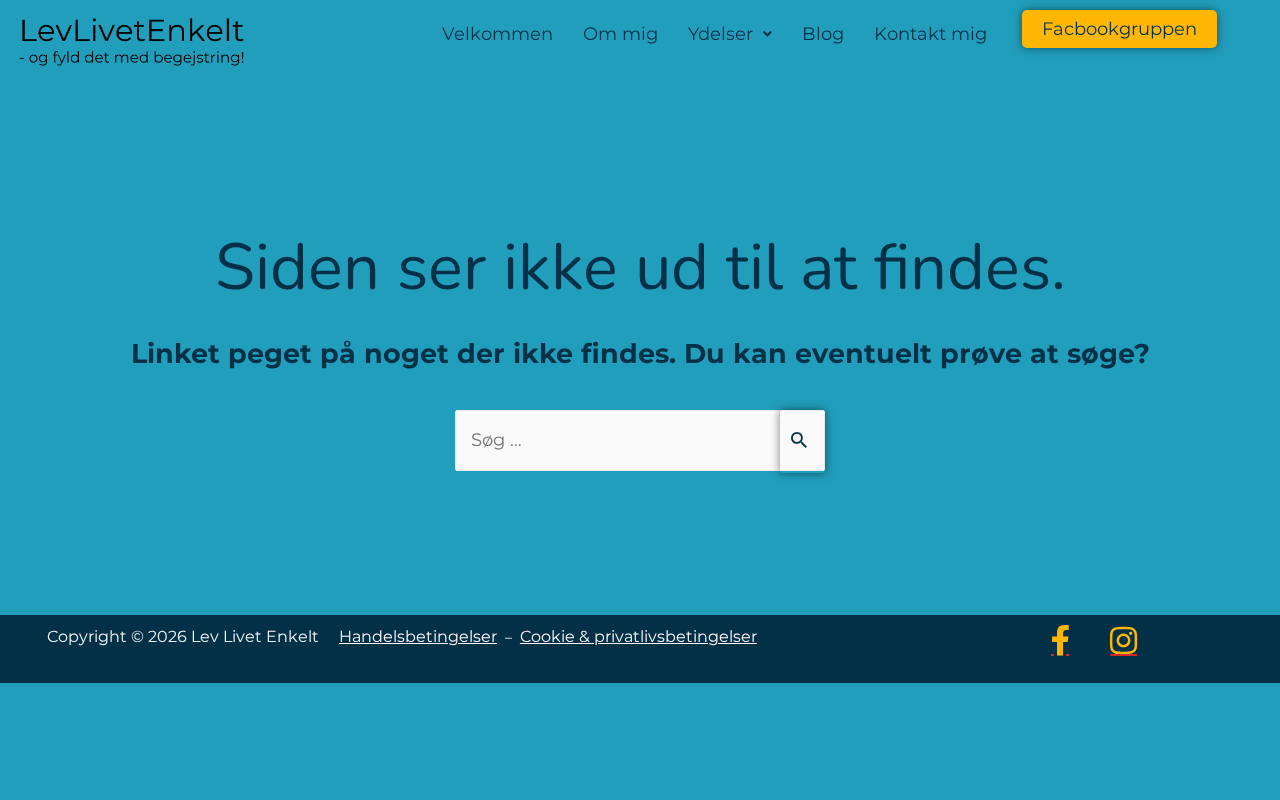Focus the Søg search field
The image size is (1280, 800).
tap(617, 440)
